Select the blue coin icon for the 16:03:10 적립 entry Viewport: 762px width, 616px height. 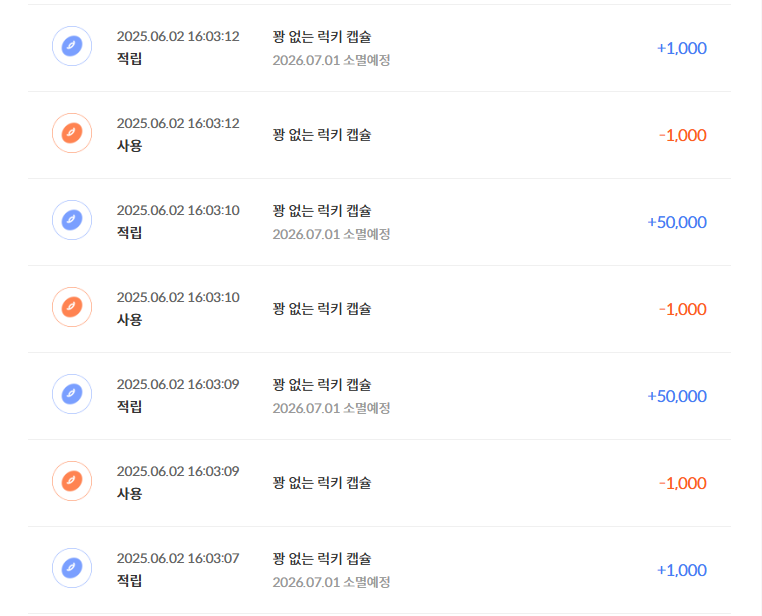[x=72, y=220]
